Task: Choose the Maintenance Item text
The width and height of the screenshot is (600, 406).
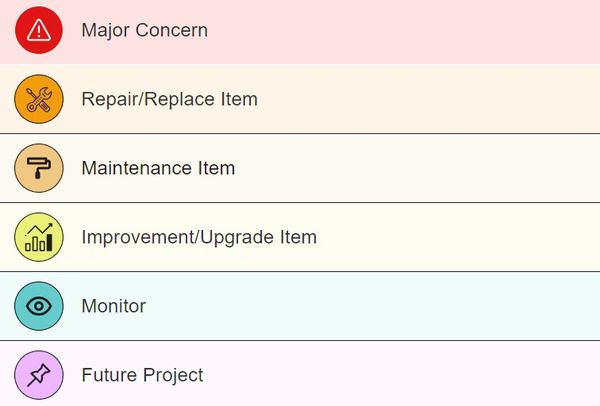Action: (158, 168)
